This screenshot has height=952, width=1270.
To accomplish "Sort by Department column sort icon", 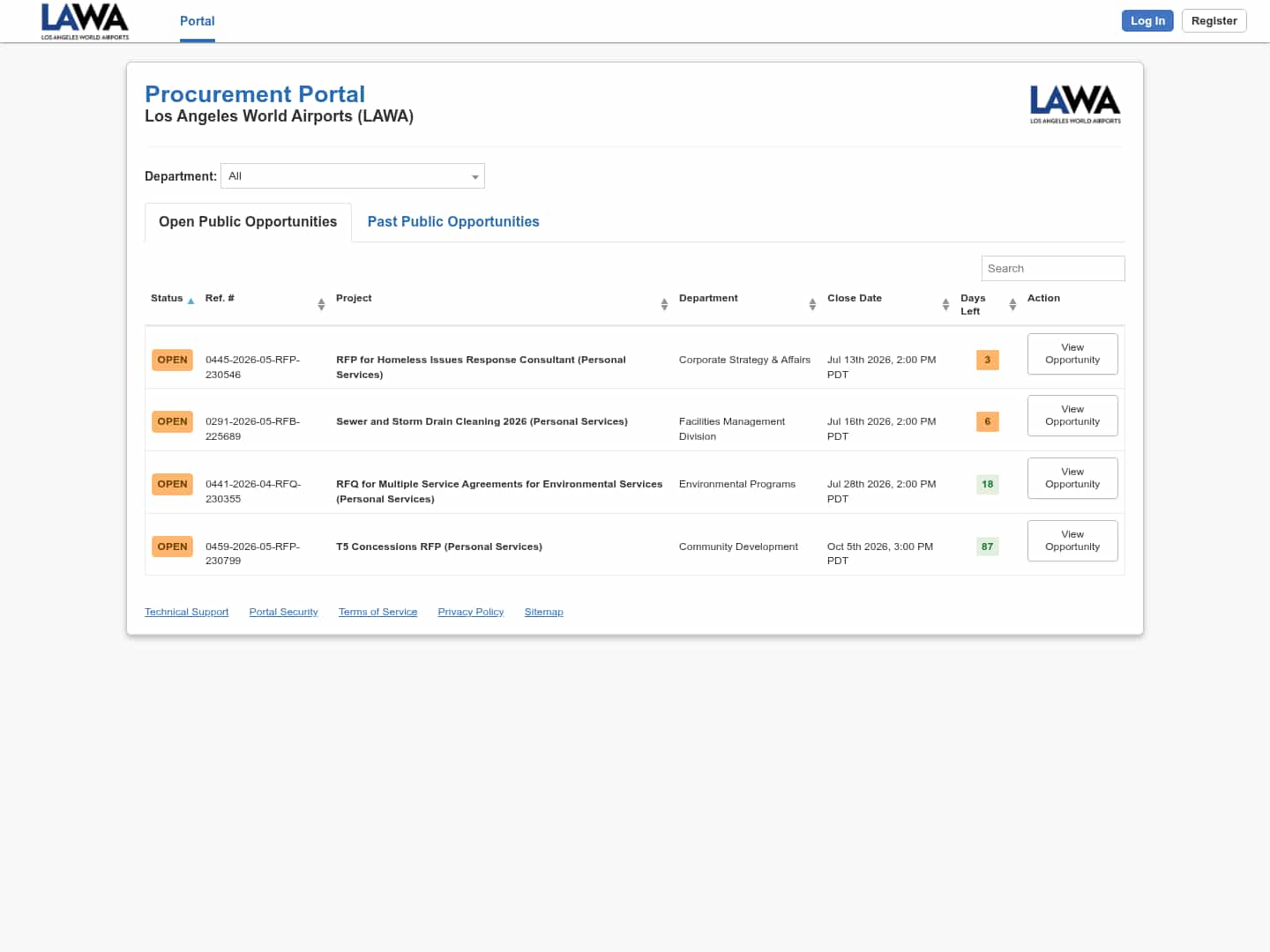I will [812, 304].
